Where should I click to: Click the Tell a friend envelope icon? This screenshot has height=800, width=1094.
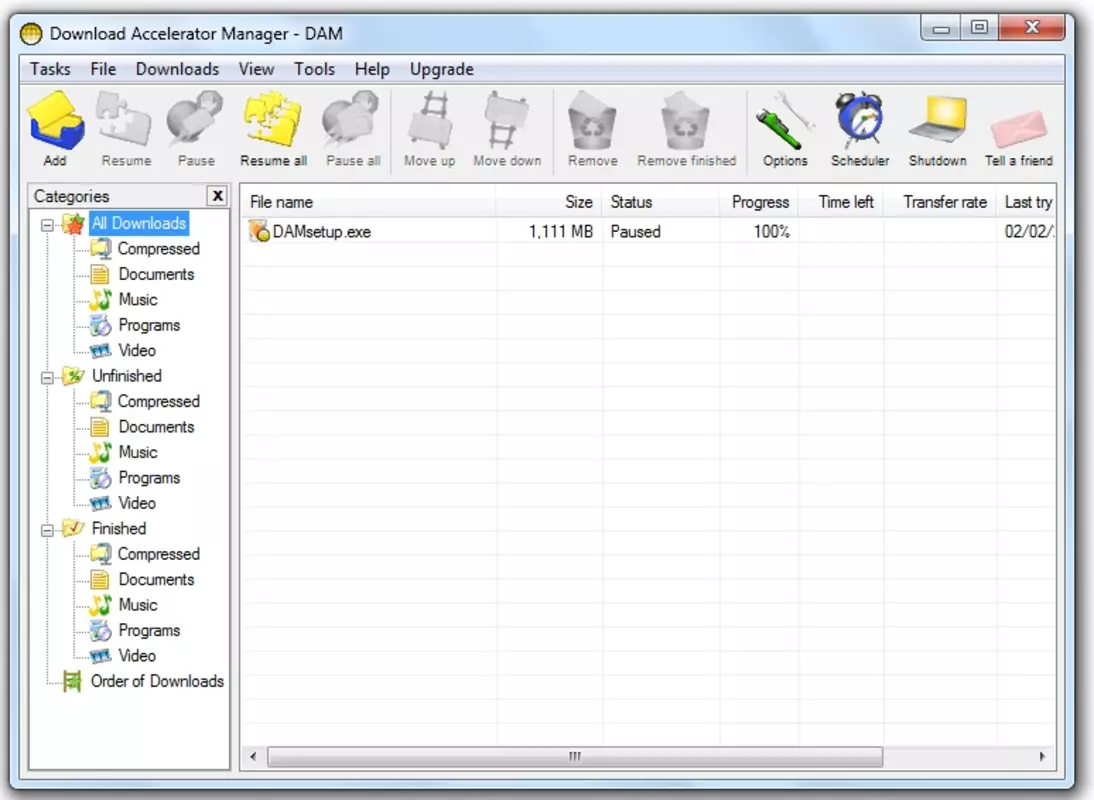[1019, 128]
